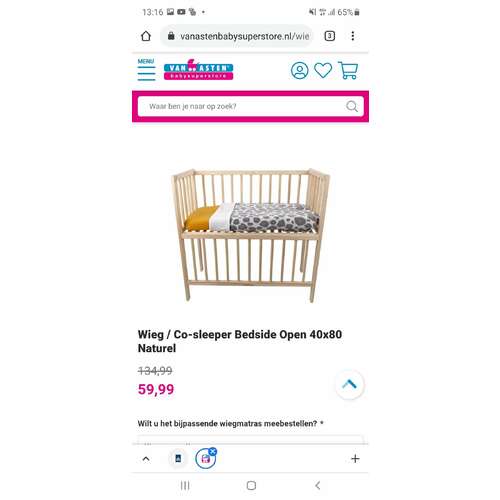Open the hamburger MENU
Viewport: 500px width, 500px height.
pyautogui.click(x=146, y=70)
